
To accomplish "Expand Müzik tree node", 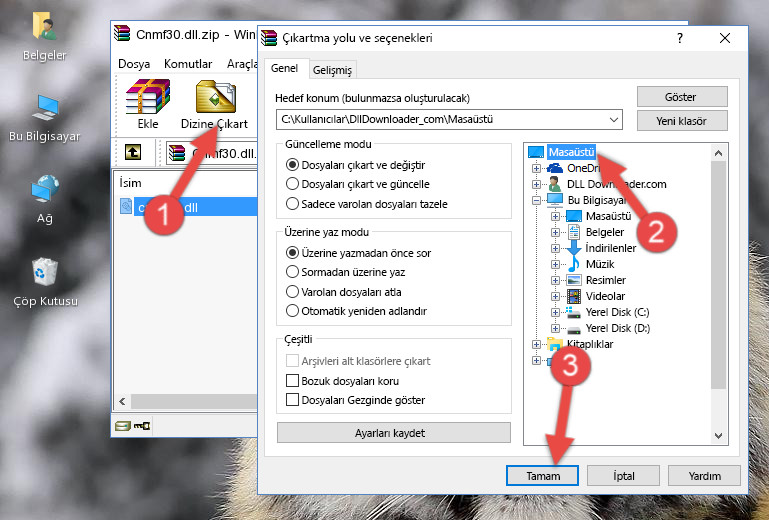I will [555, 264].
